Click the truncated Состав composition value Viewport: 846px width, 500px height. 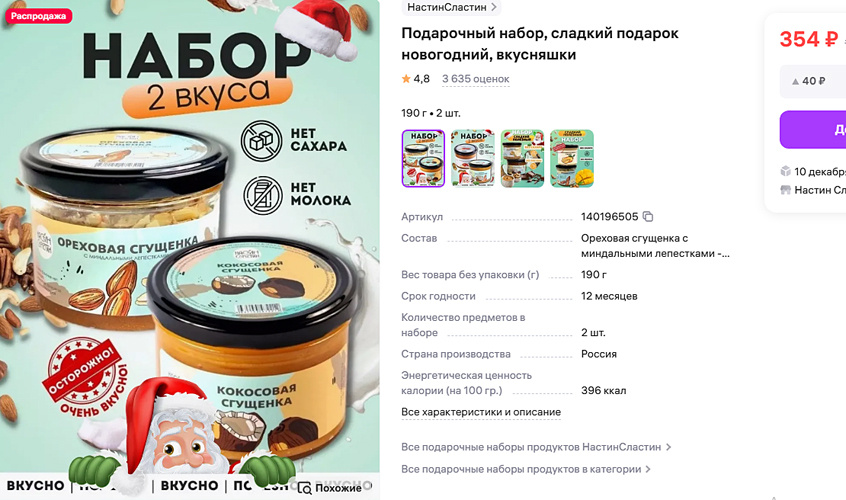[x=655, y=245]
